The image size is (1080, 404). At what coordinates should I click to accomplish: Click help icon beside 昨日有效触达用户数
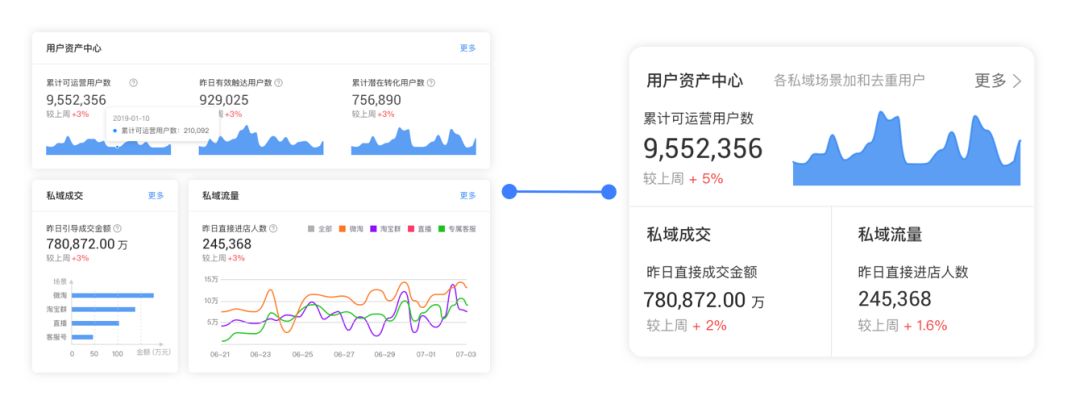click(278, 83)
